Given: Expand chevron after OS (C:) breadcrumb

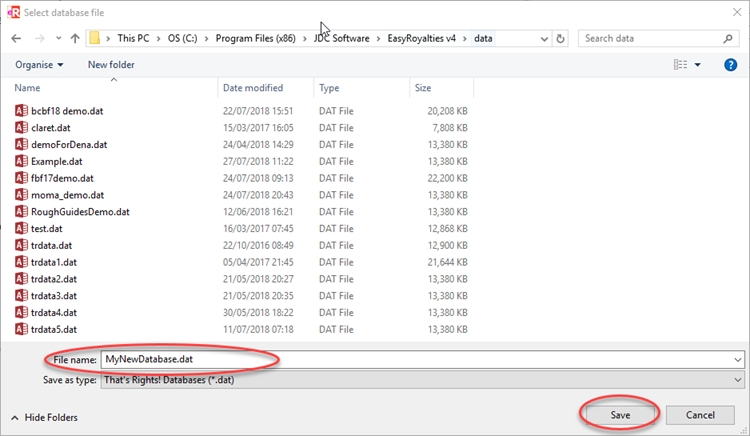Looking at the screenshot, I should (206, 39).
